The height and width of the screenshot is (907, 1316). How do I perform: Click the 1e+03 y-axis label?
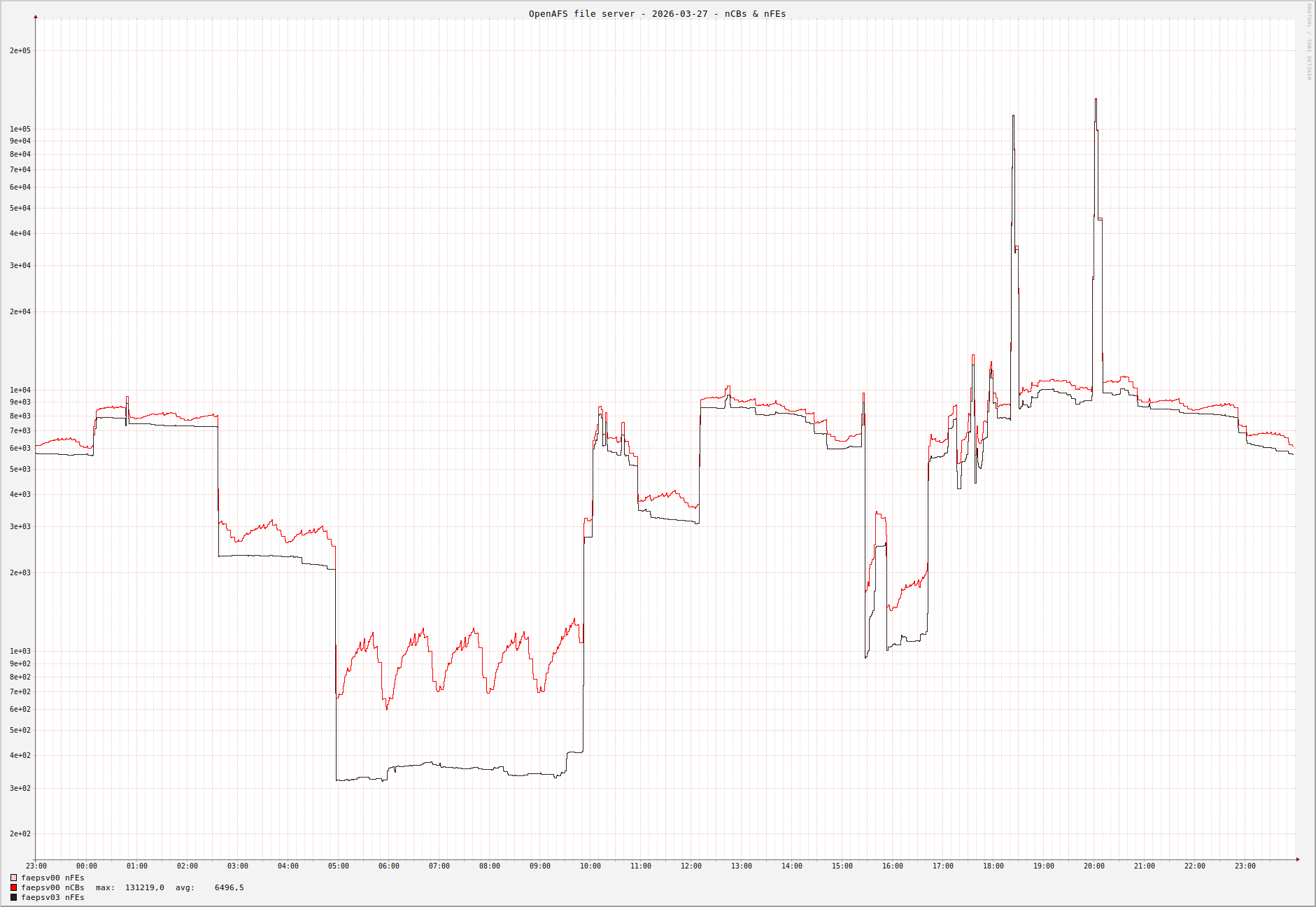(20, 651)
